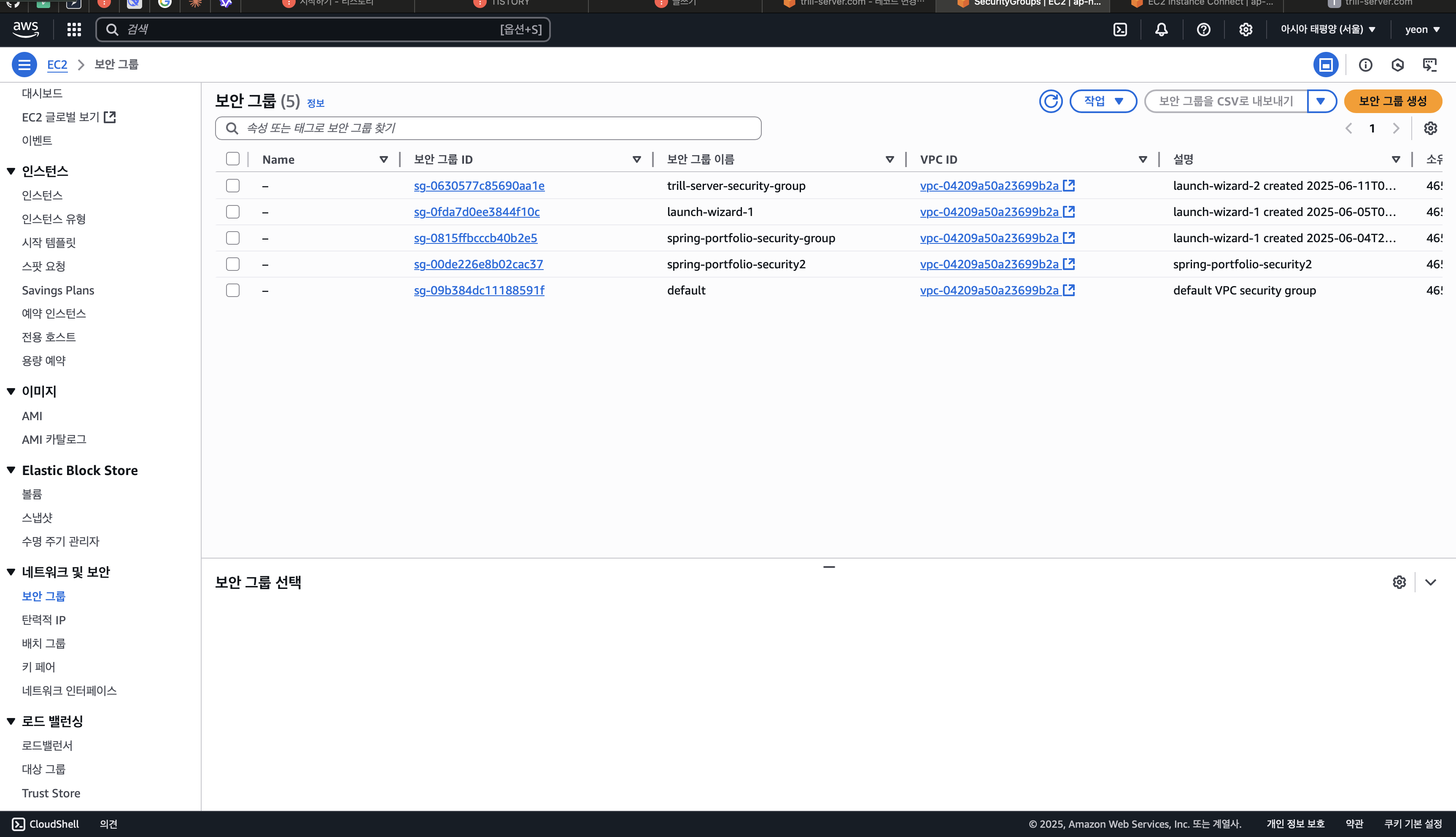This screenshot has height=837, width=1456.
Task: Open the 작업 actions dropdown
Action: click(x=1103, y=101)
